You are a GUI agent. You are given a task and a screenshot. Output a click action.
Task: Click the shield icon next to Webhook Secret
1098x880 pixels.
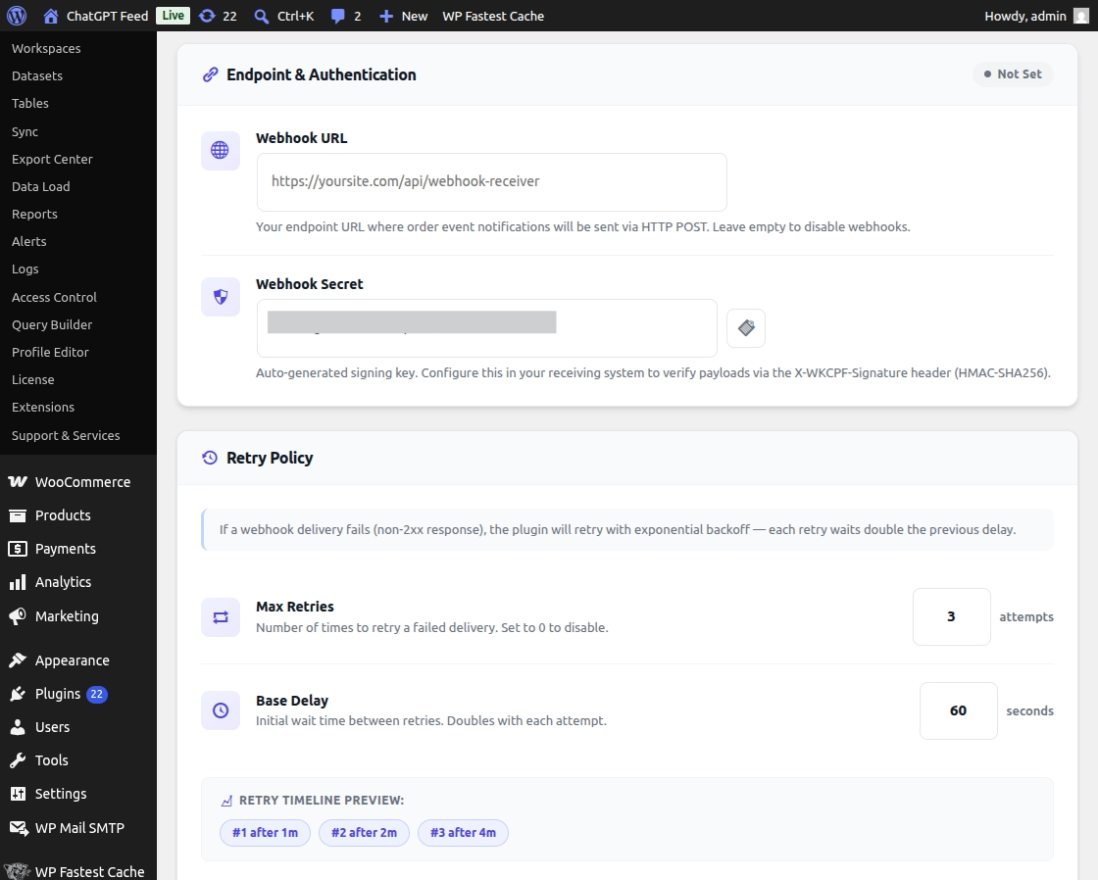coord(220,296)
